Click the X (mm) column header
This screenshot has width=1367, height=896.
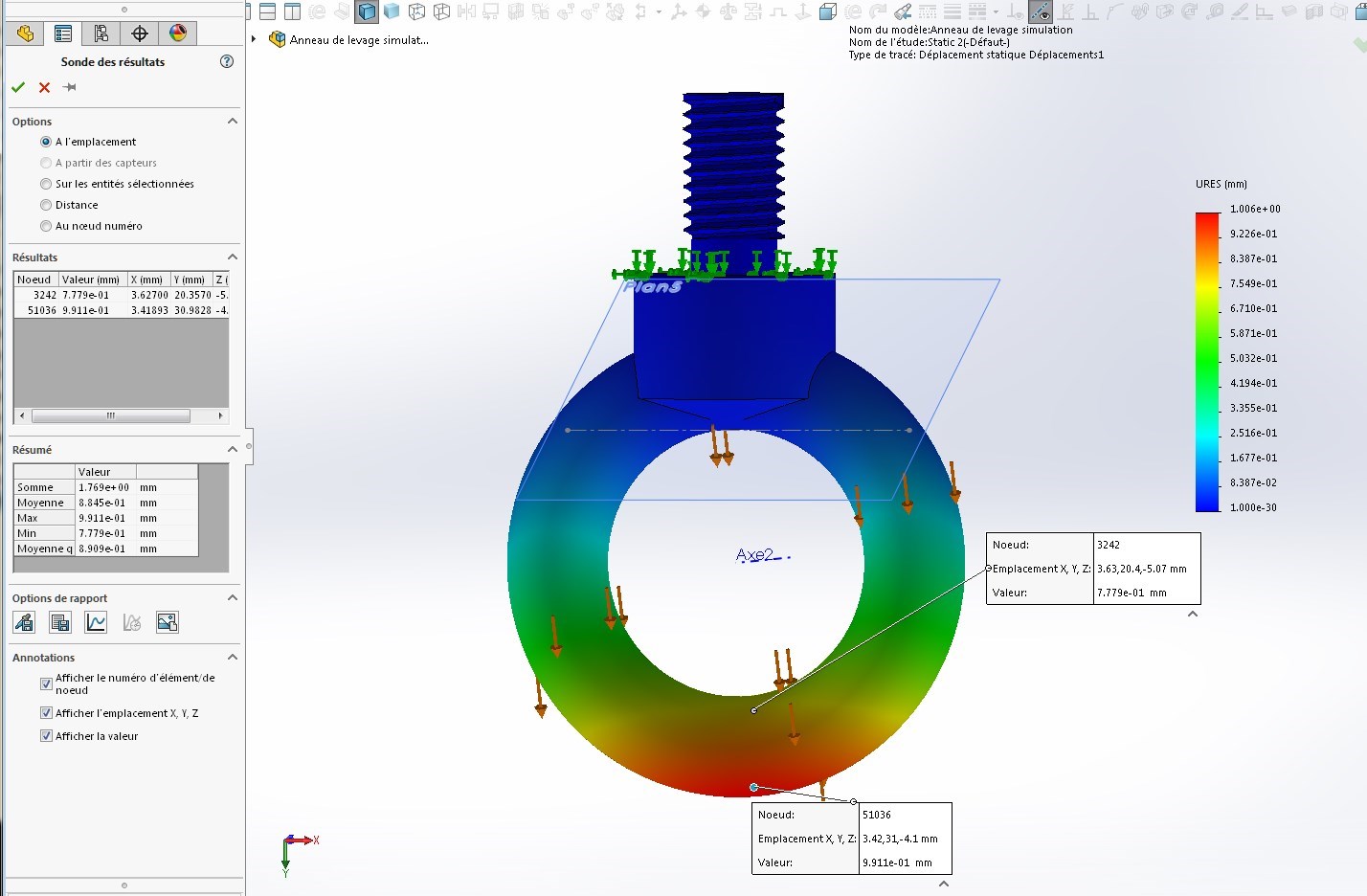[147, 280]
